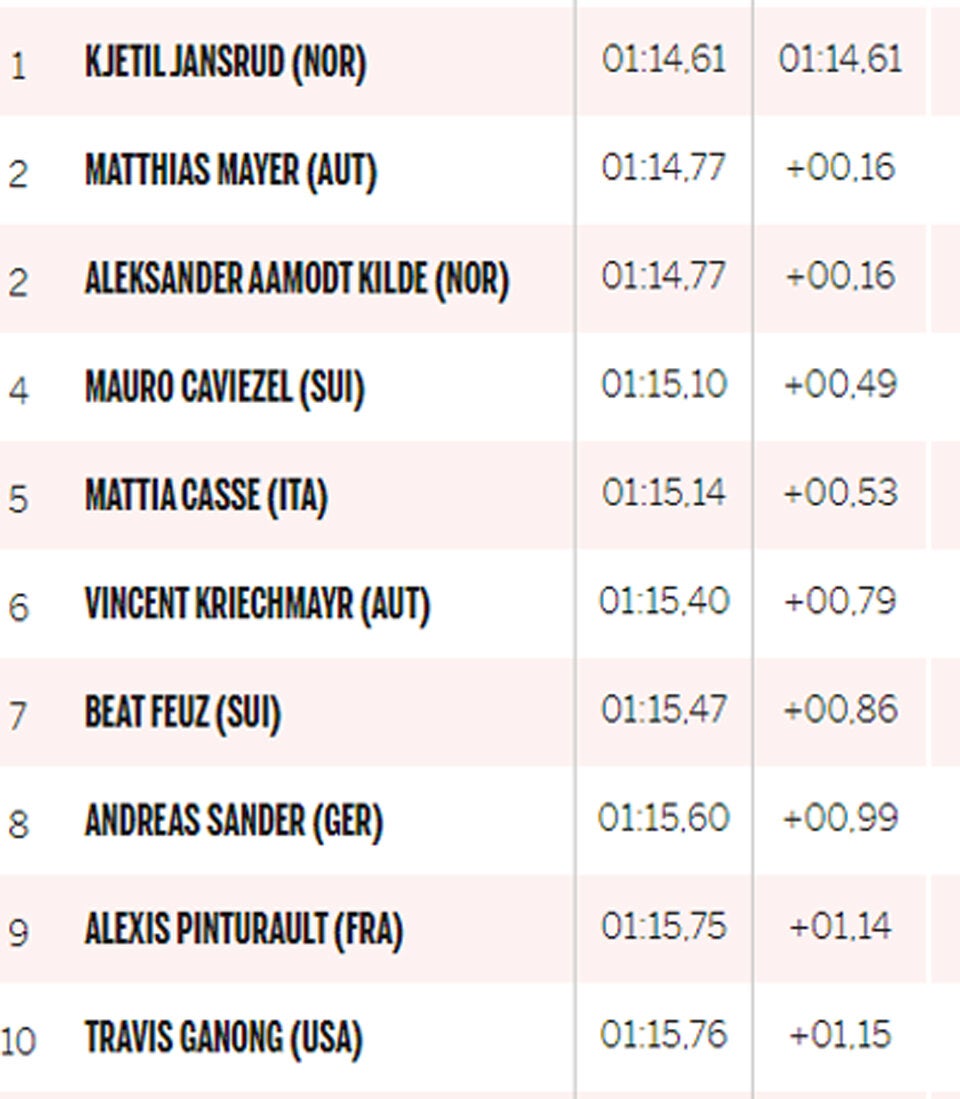Select the +00,49 gap cell
This screenshot has width=960, height=1099.
click(x=840, y=385)
